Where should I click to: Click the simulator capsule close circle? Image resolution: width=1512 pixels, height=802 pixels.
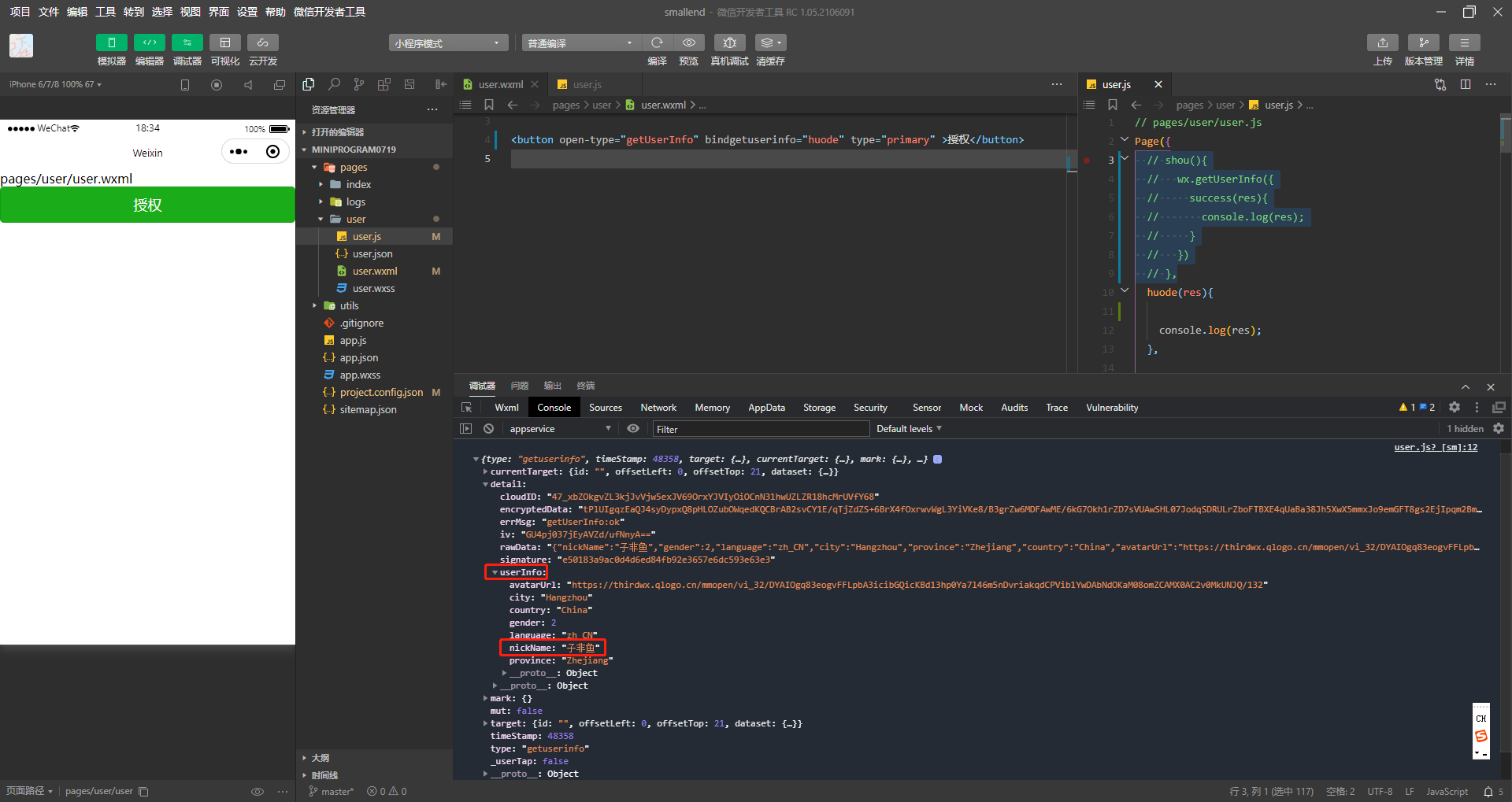[272, 152]
